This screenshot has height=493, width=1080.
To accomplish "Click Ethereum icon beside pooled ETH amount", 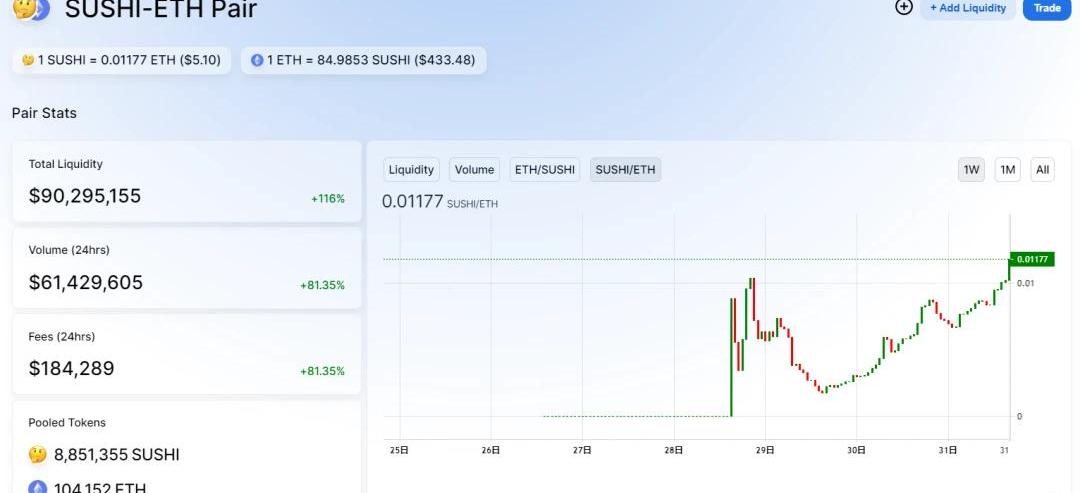I will point(37,487).
